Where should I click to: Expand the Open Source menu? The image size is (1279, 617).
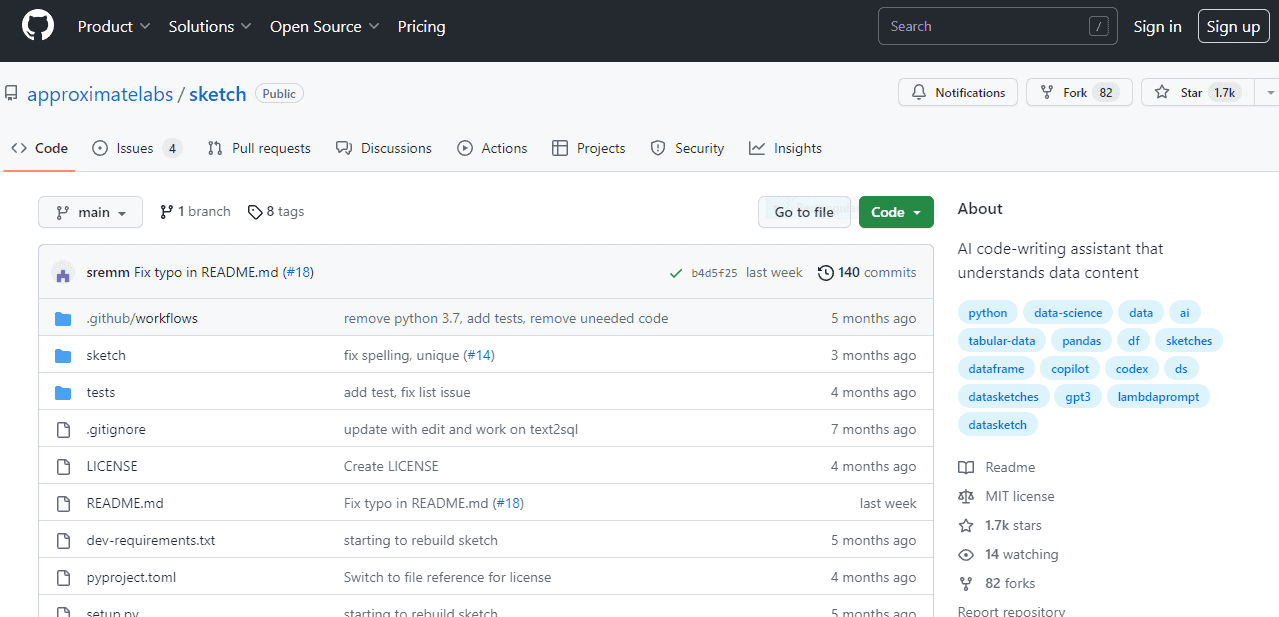tap(325, 27)
